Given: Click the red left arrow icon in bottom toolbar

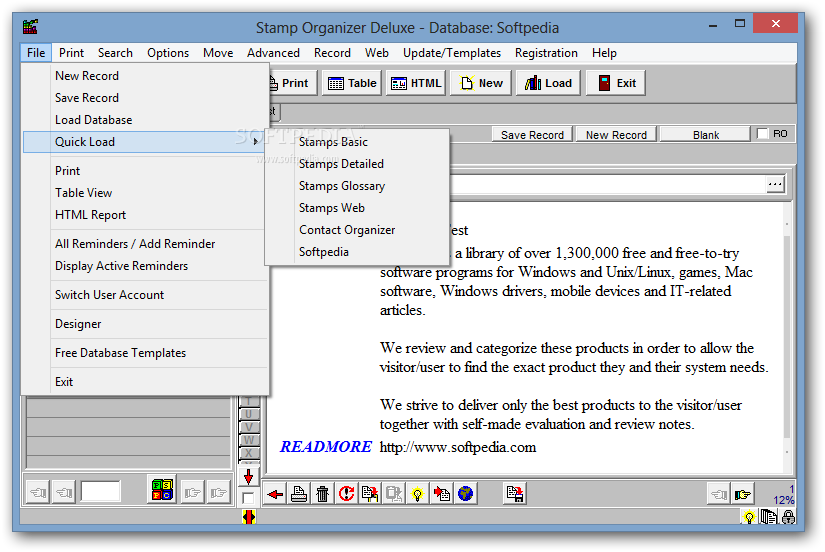Looking at the screenshot, I should [x=275, y=494].
